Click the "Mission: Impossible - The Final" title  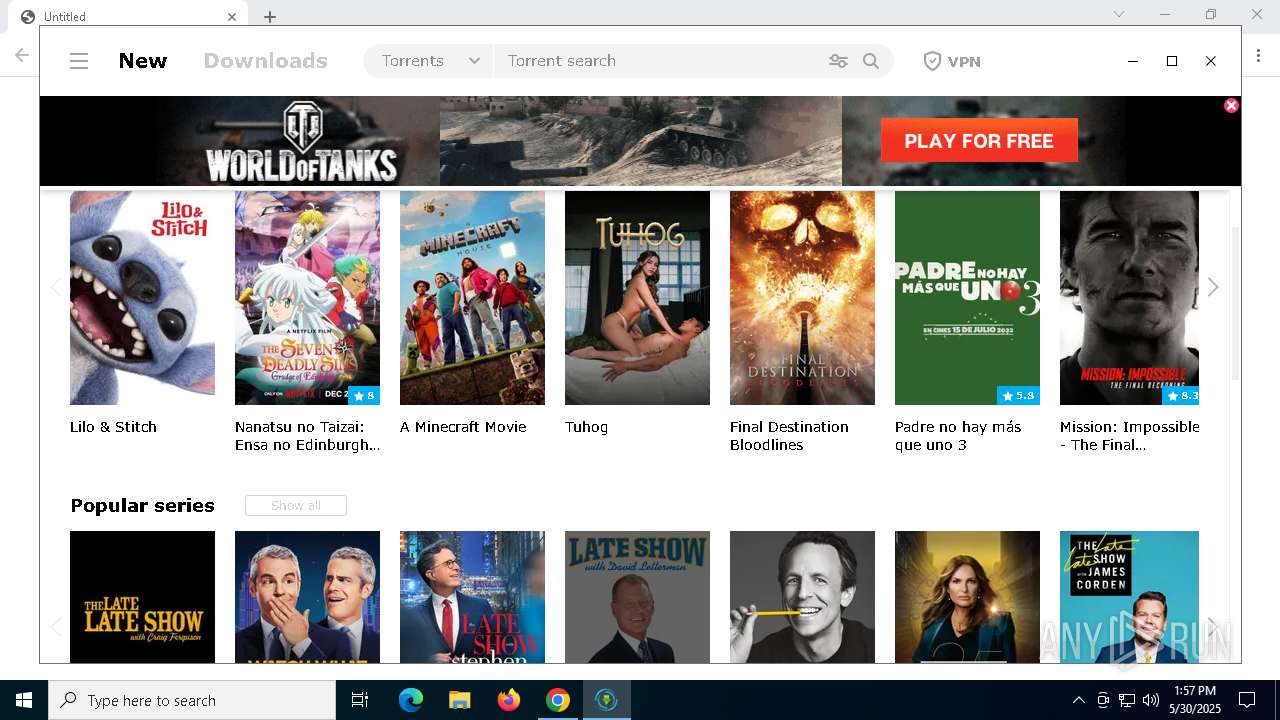1129,436
